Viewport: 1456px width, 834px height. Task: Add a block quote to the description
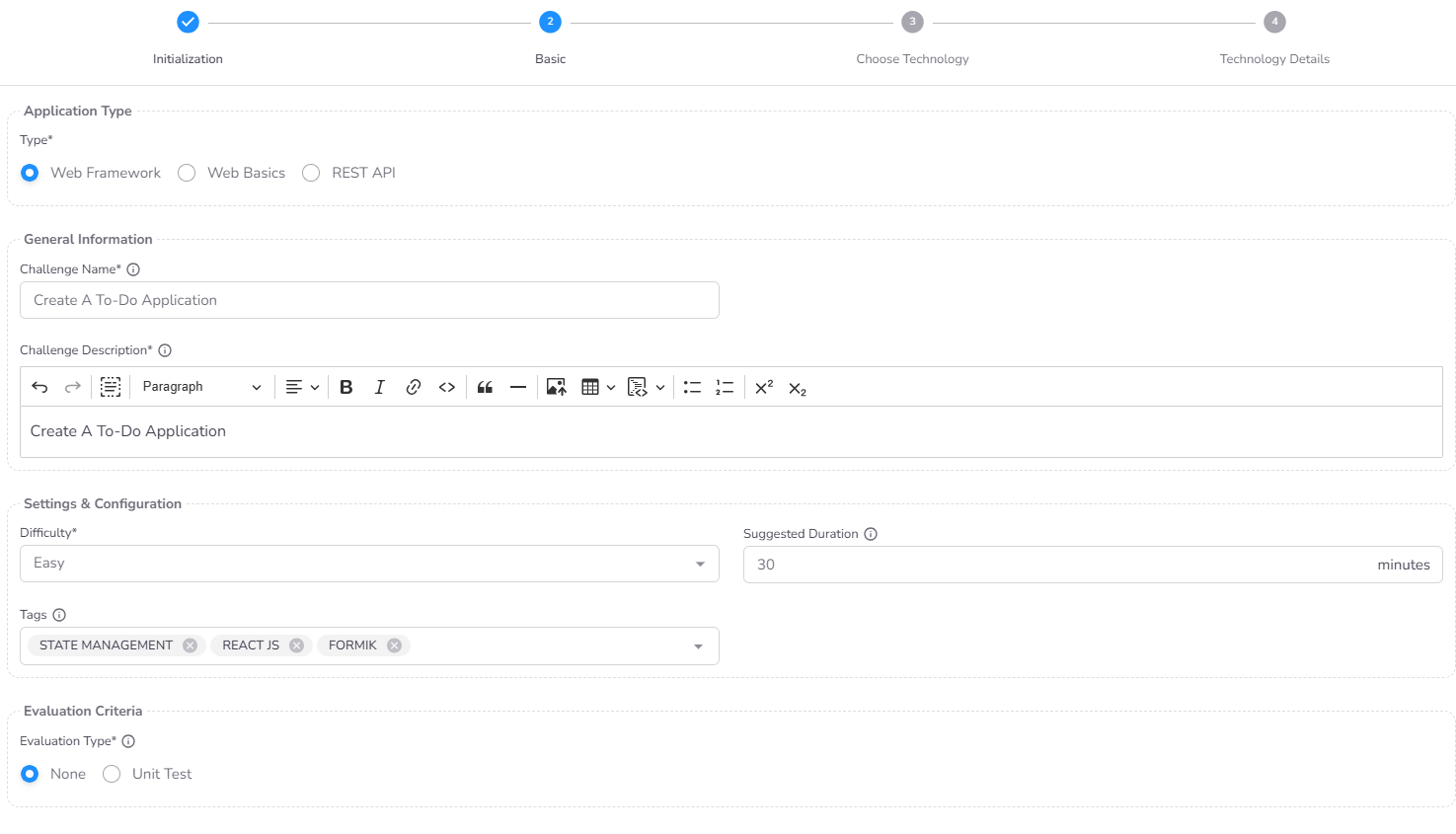pos(485,387)
